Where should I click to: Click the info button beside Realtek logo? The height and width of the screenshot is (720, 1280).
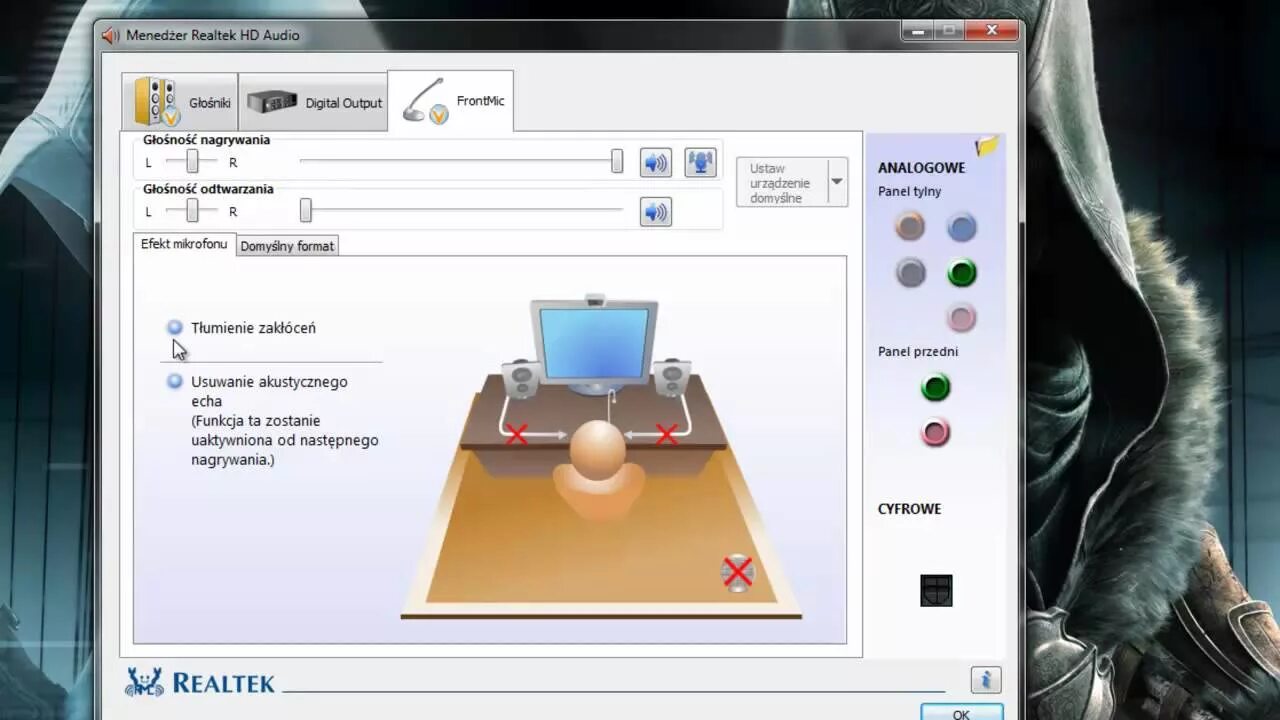click(986, 680)
